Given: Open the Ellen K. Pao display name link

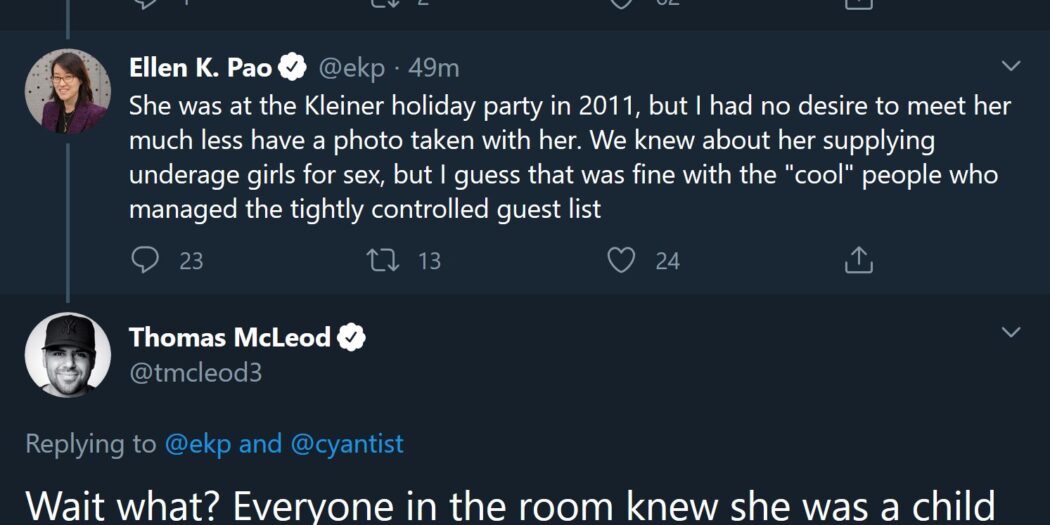Looking at the screenshot, I should 201,68.
